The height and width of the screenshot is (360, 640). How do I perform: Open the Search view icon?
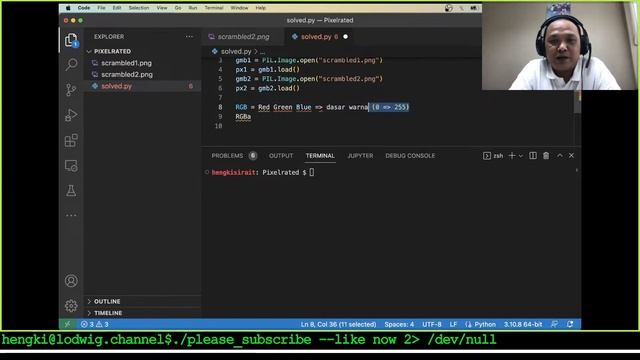71,64
